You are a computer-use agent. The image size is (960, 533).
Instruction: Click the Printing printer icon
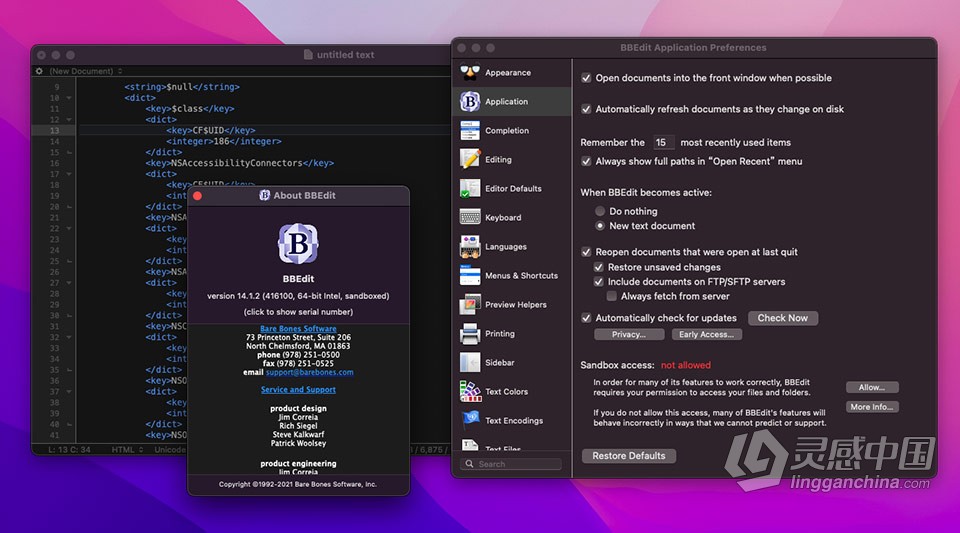point(470,334)
